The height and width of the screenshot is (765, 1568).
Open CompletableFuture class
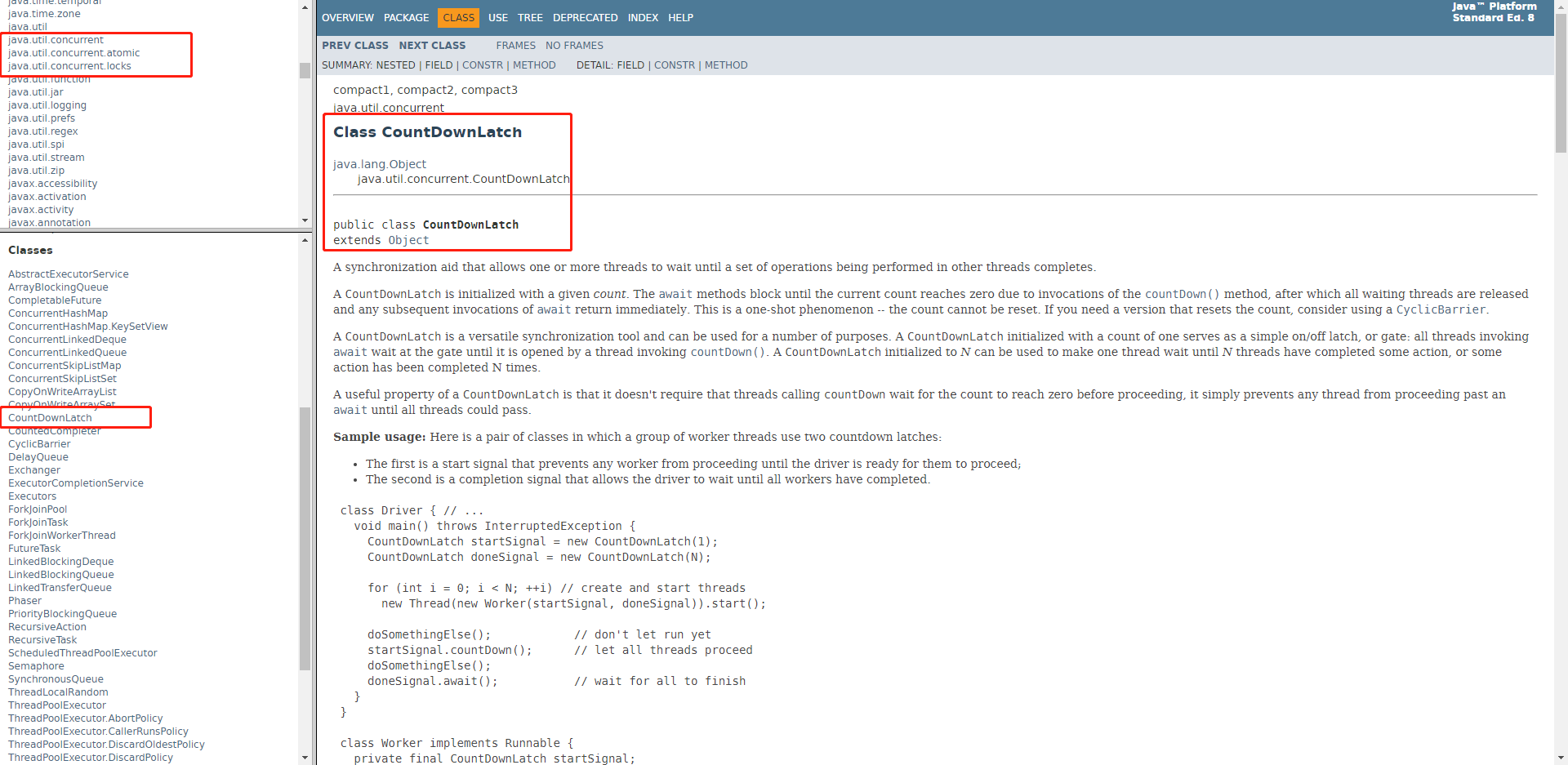55,300
